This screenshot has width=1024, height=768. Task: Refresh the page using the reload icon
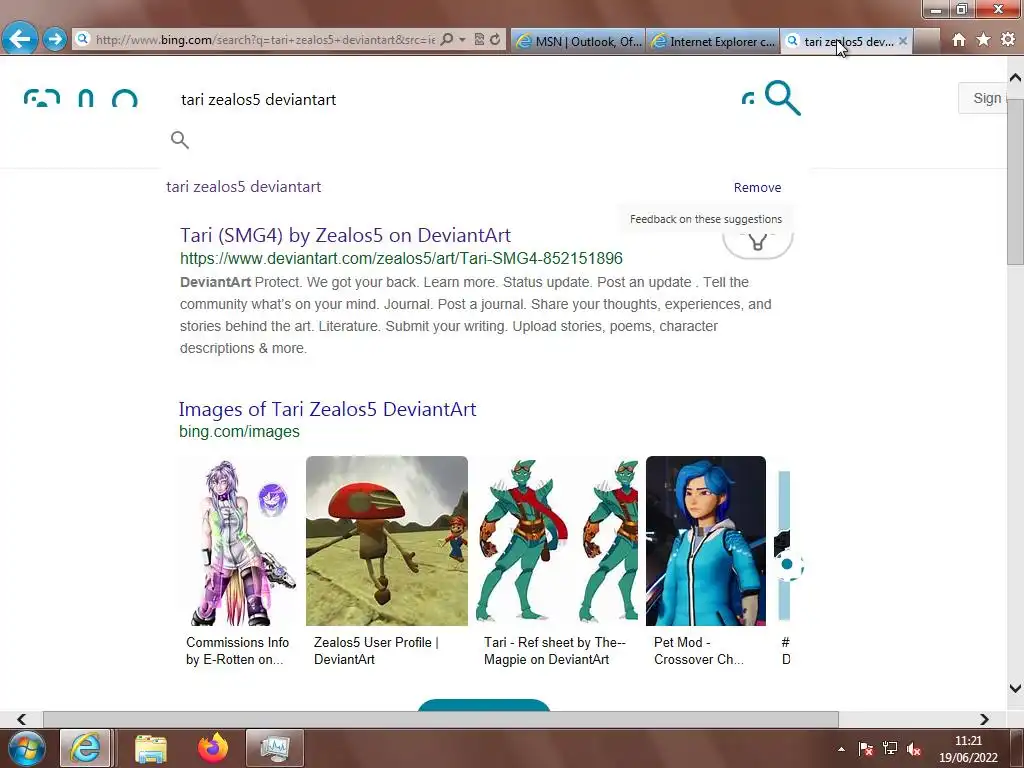click(x=495, y=40)
